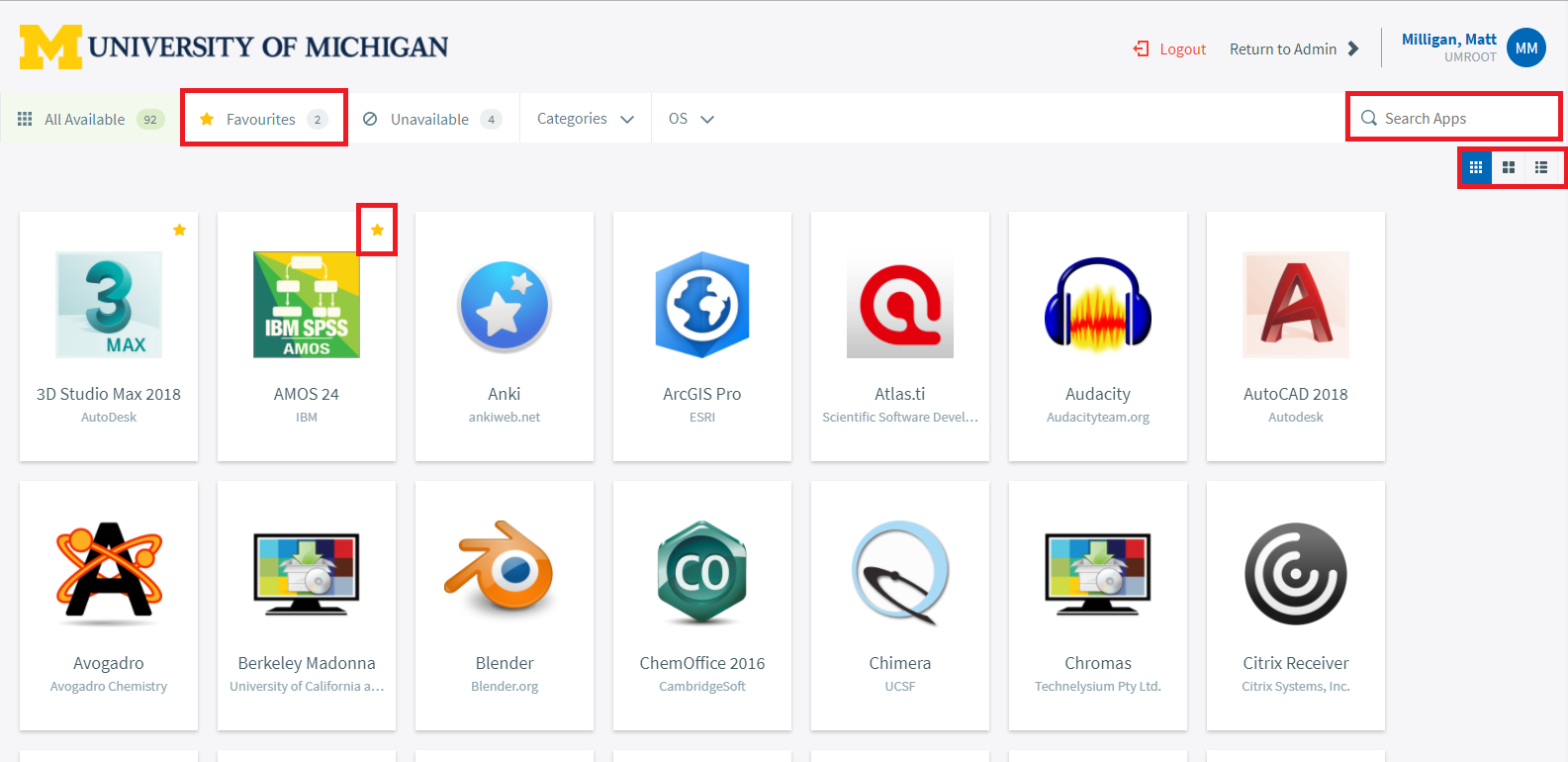Open the Chromas monitor icon
The width and height of the screenshot is (1568, 762).
(x=1098, y=574)
